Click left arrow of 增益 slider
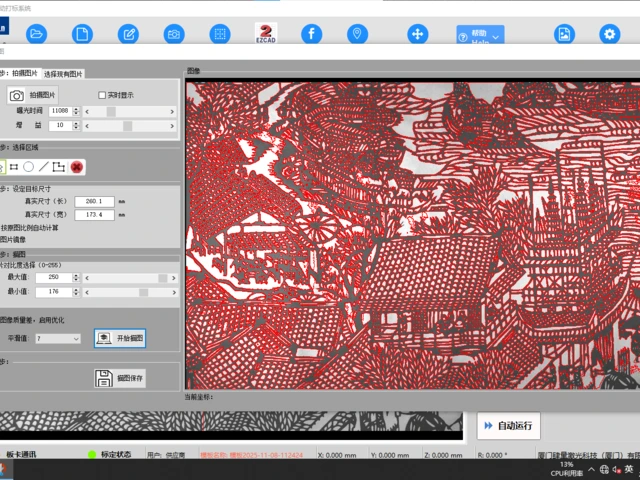 click(x=87, y=126)
